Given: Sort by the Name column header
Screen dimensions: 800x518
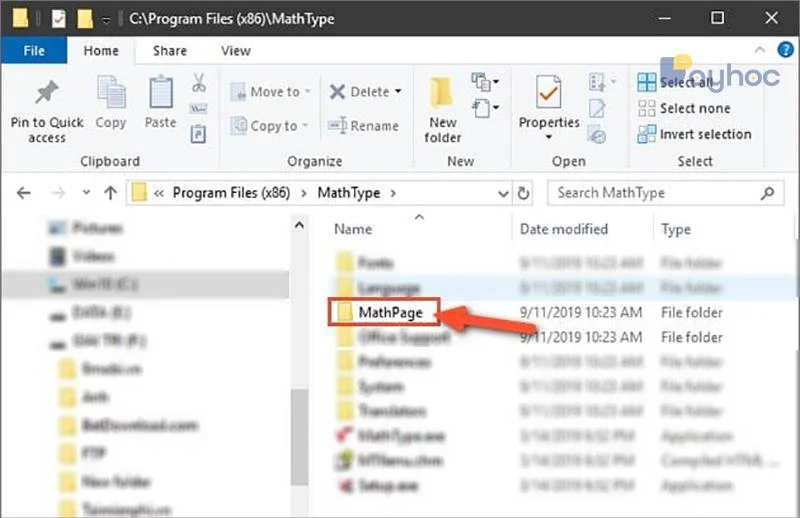Looking at the screenshot, I should (x=353, y=229).
